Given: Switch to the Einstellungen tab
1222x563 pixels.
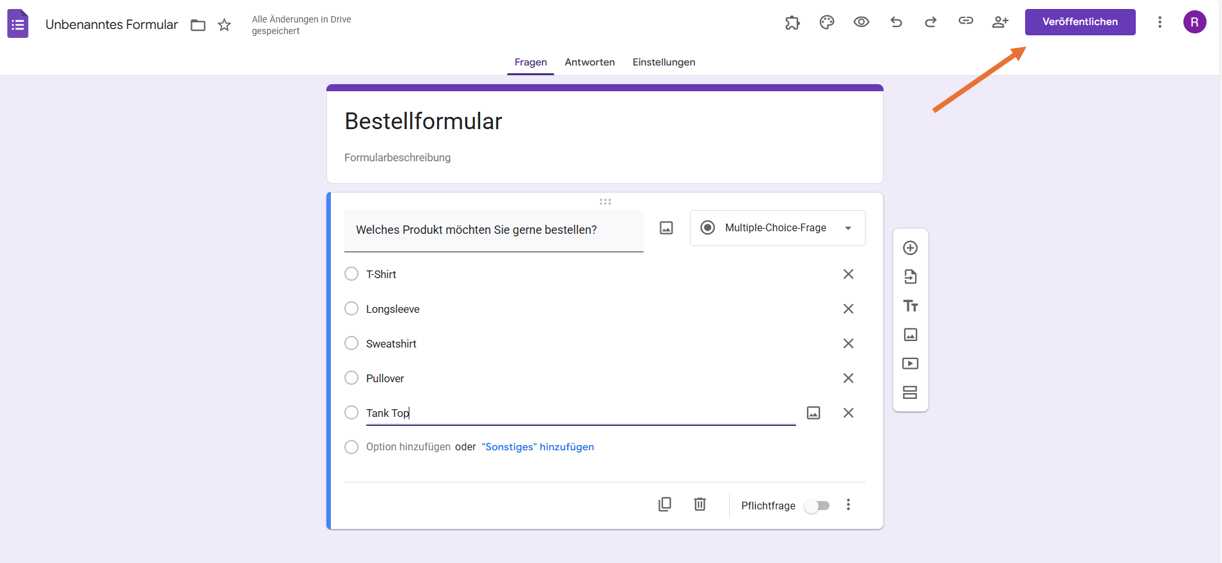Looking at the screenshot, I should (664, 62).
